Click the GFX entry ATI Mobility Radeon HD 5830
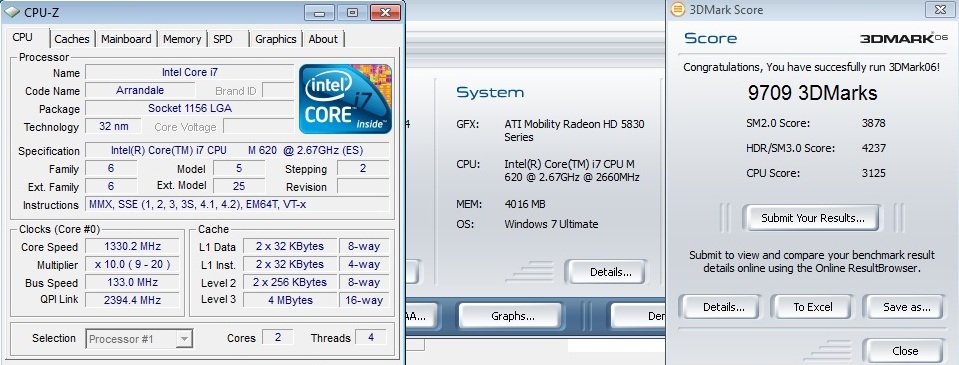 point(574,131)
